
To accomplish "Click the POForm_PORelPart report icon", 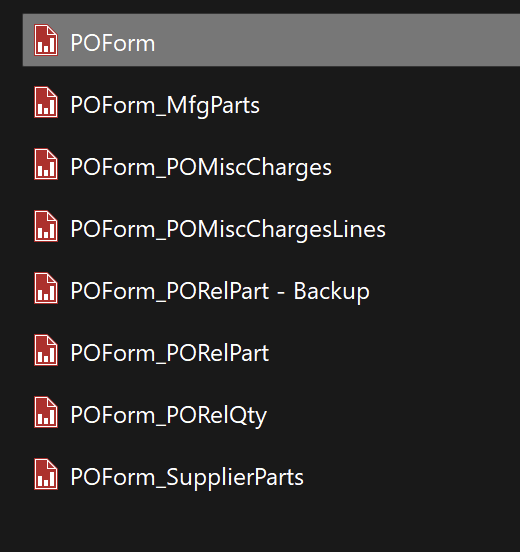I will click(x=46, y=350).
